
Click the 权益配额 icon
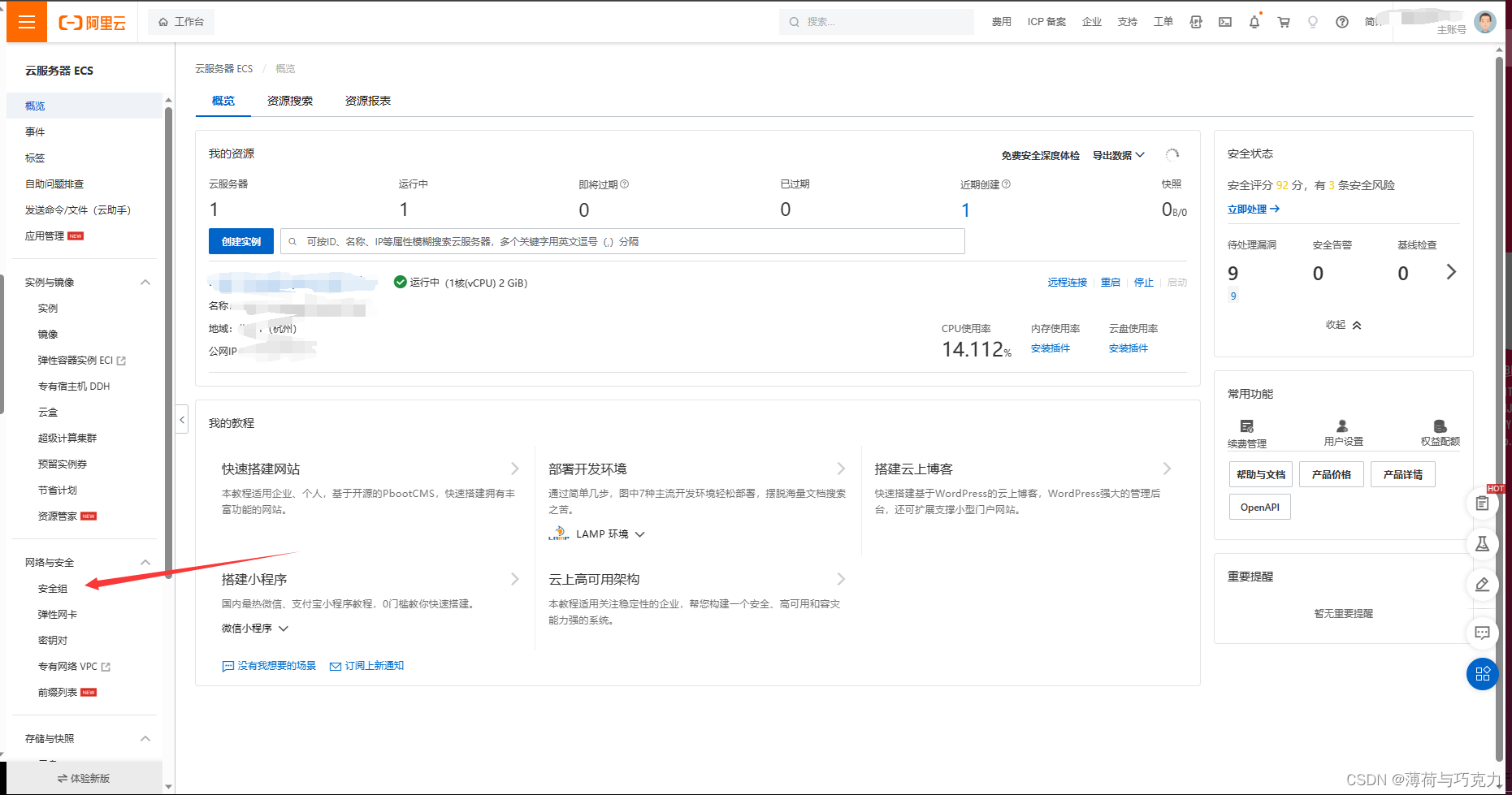[1440, 426]
